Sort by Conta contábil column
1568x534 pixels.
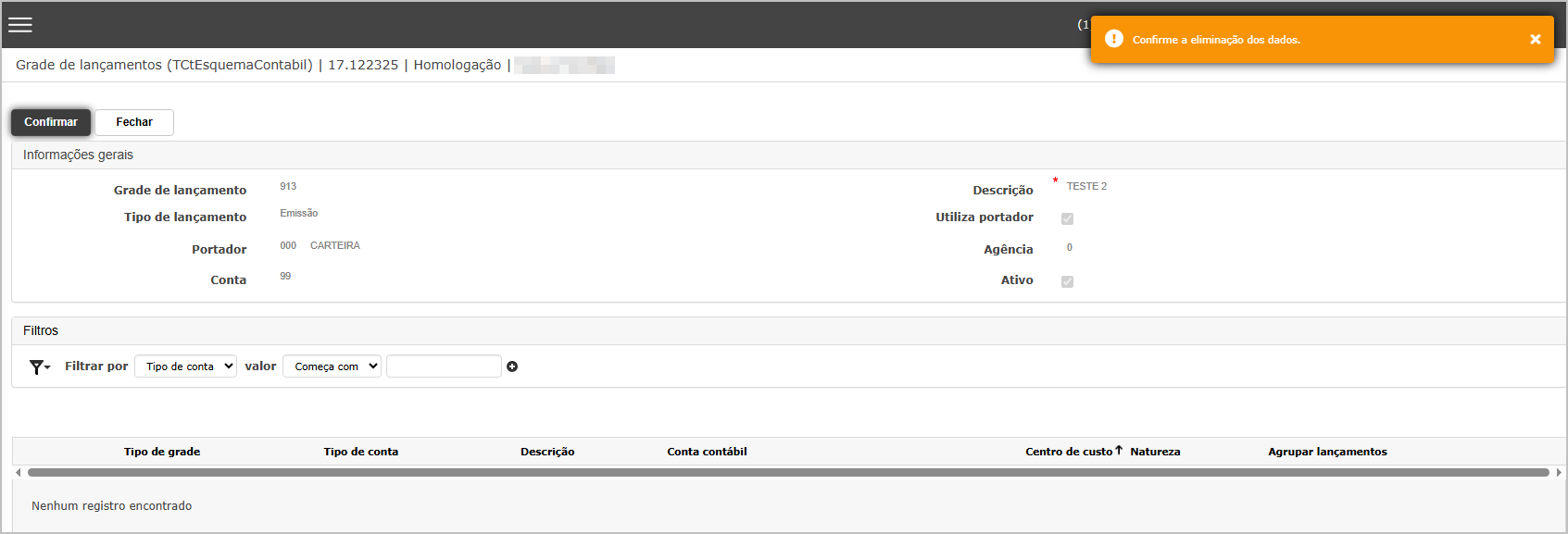pos(707,452)
